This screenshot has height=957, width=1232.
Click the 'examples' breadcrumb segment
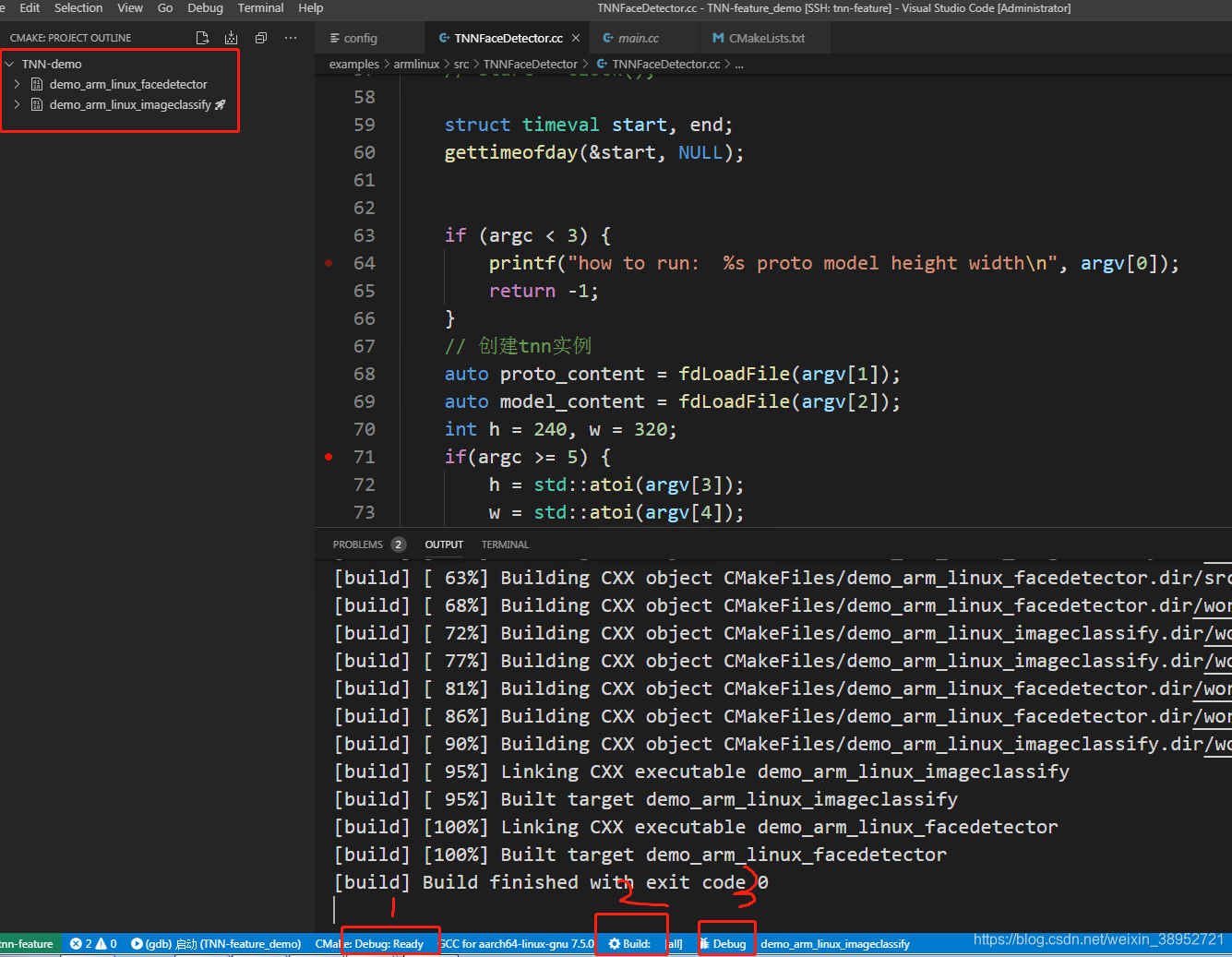354,64
